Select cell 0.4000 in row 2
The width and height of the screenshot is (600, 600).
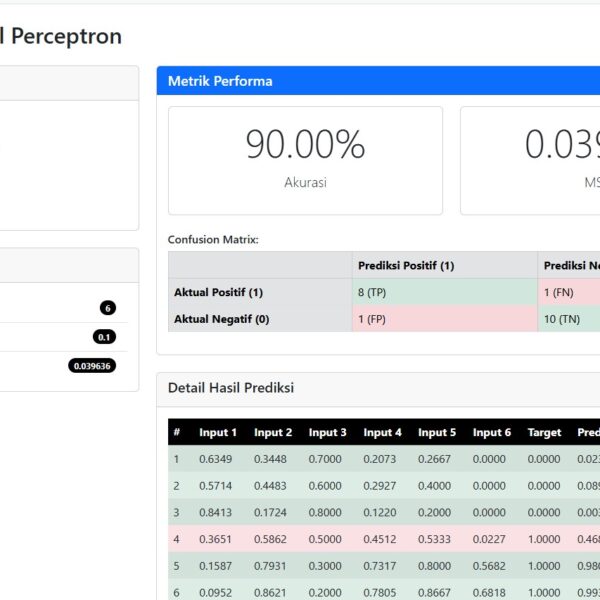click(x=434, y=485)
